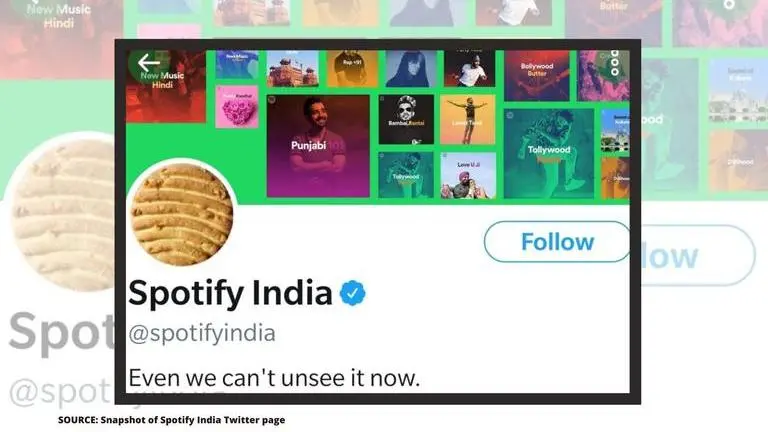The width and height of the screenshot is (768, 432).
Task: Click the blue verified badge
Action: click(352, 293)
